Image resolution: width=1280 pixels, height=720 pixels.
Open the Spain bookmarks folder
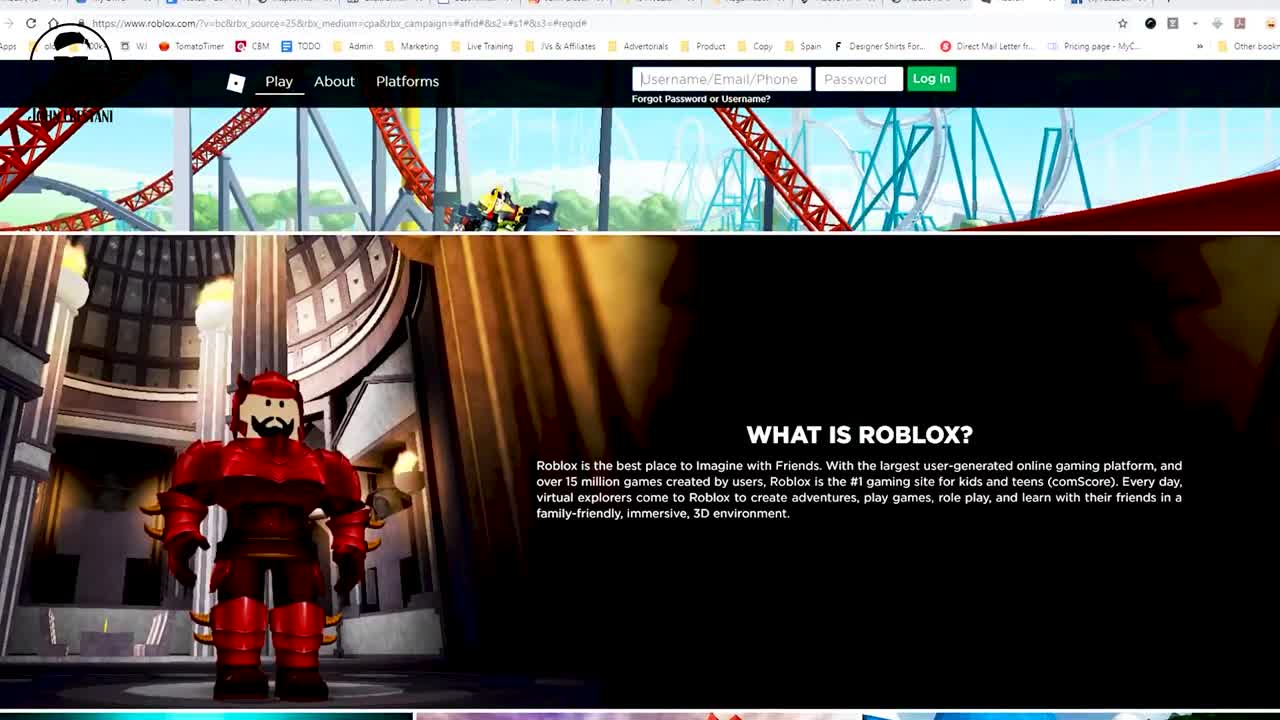click(803, 46)
